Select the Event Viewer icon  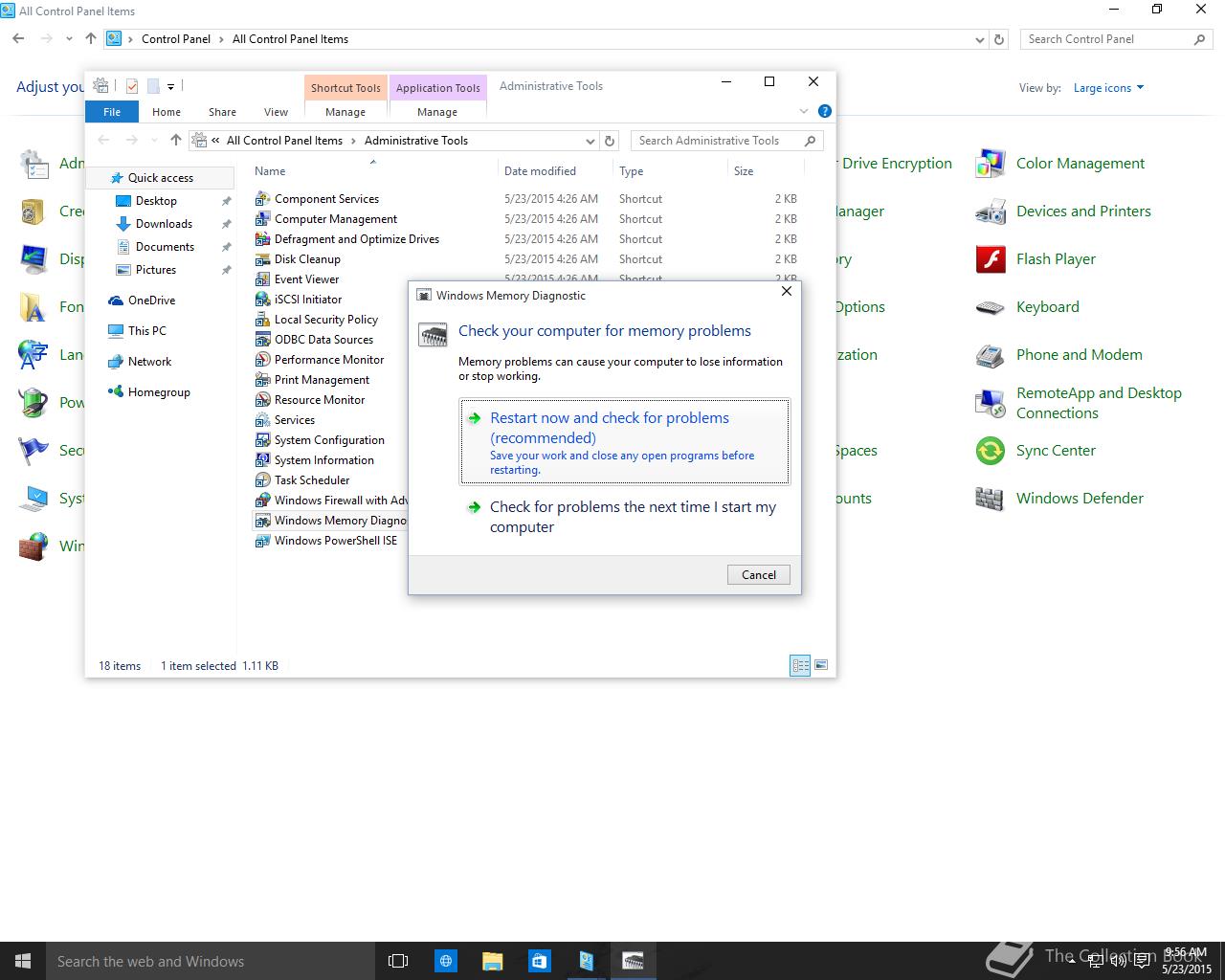coord(262,279)
